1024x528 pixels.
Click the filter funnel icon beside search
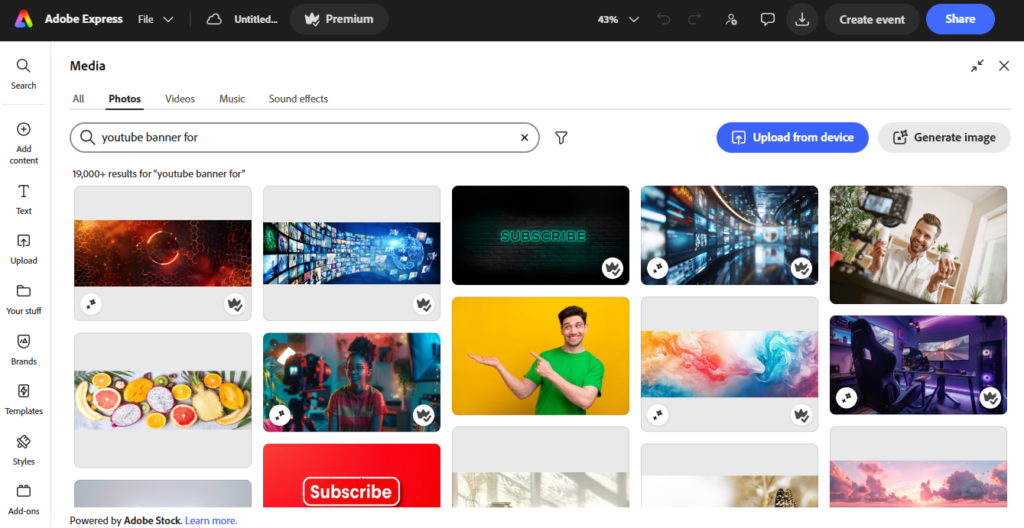click(561, 138)
